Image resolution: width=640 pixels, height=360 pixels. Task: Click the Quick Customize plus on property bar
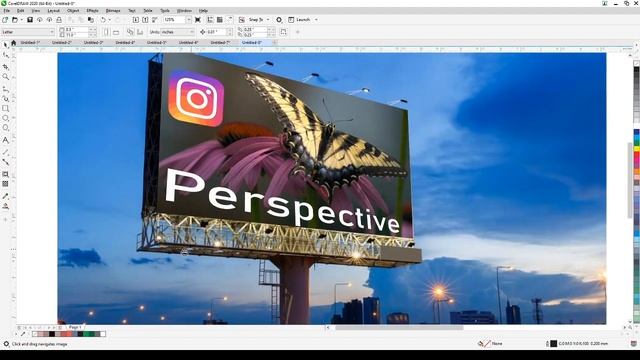(x=298, y=32)
